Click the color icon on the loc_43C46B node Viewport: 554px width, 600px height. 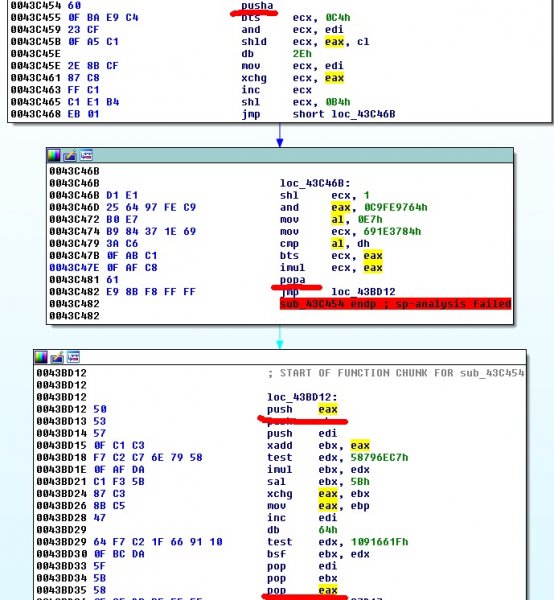pos(54,155)
